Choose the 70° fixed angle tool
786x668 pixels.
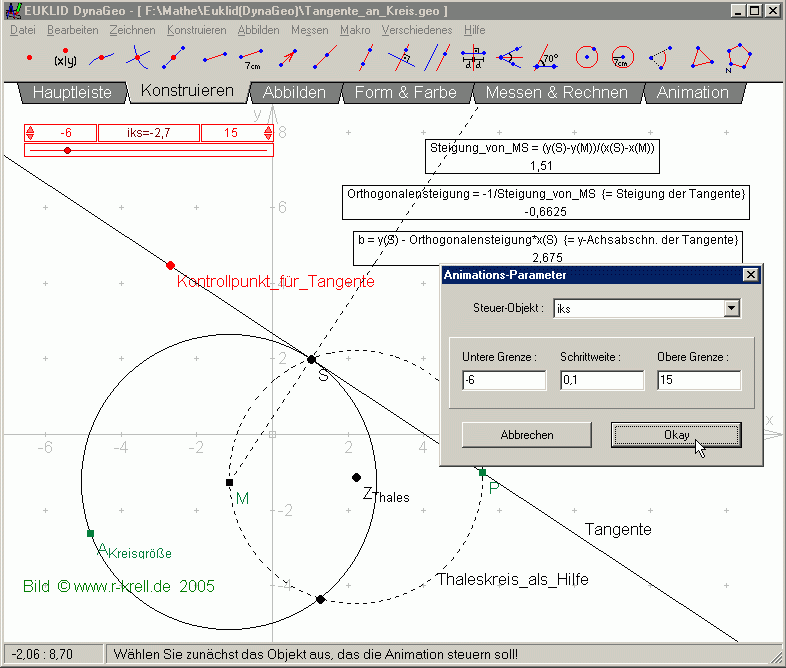pos(547,58)
